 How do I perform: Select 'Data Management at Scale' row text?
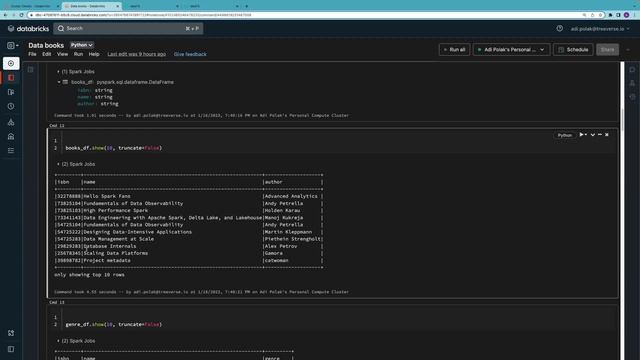click(x=119, y=239)
